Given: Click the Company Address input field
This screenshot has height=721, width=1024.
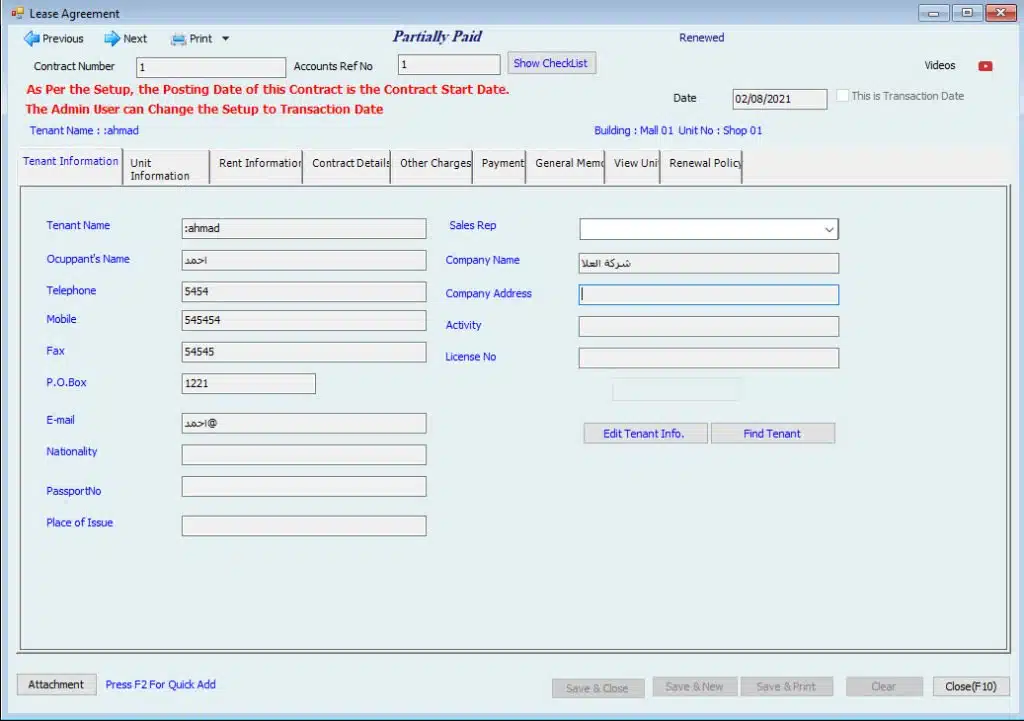Looking at the screenshot, I should [x=709, y=295].
